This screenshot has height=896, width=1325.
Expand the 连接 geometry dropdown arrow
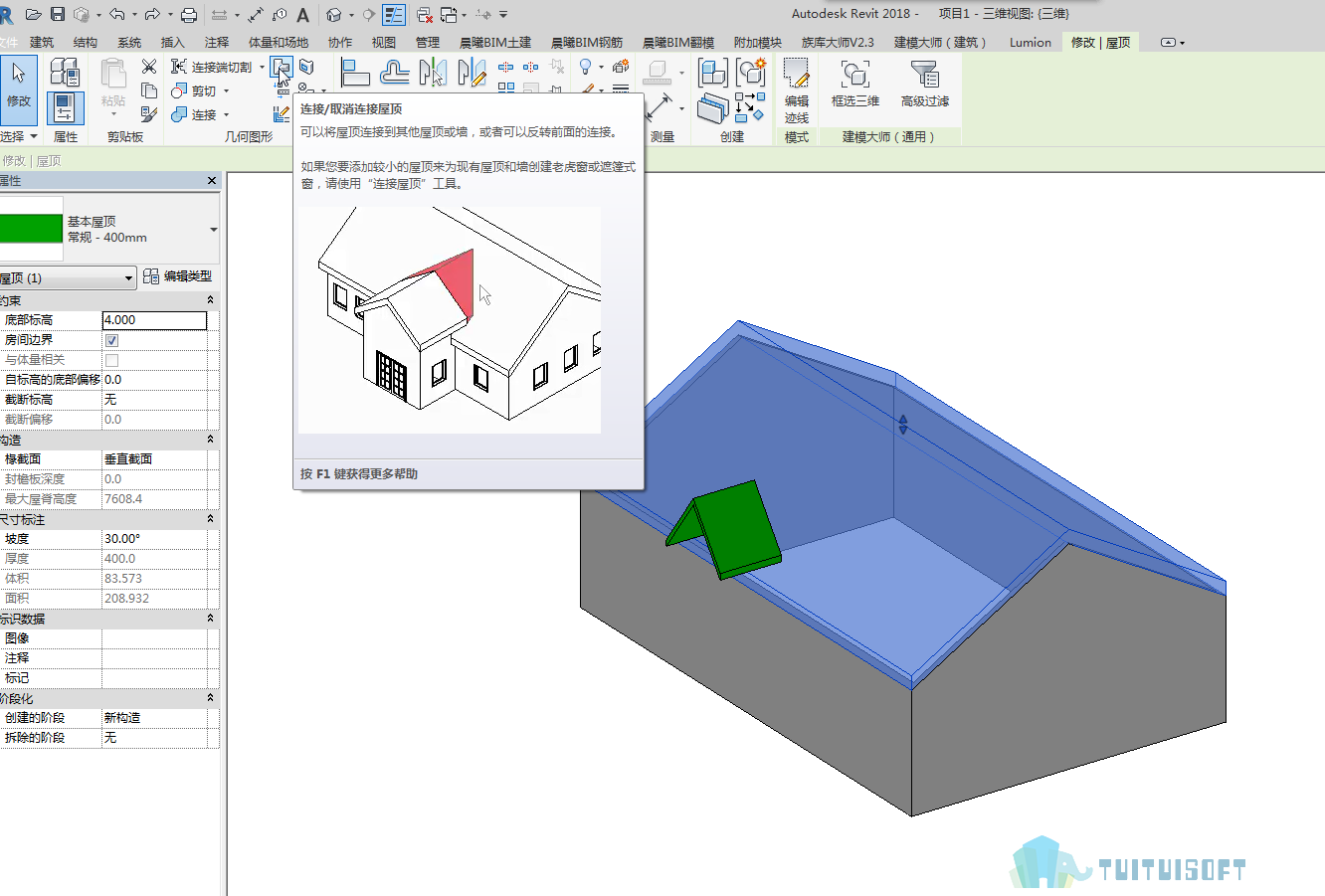[226, 115]
